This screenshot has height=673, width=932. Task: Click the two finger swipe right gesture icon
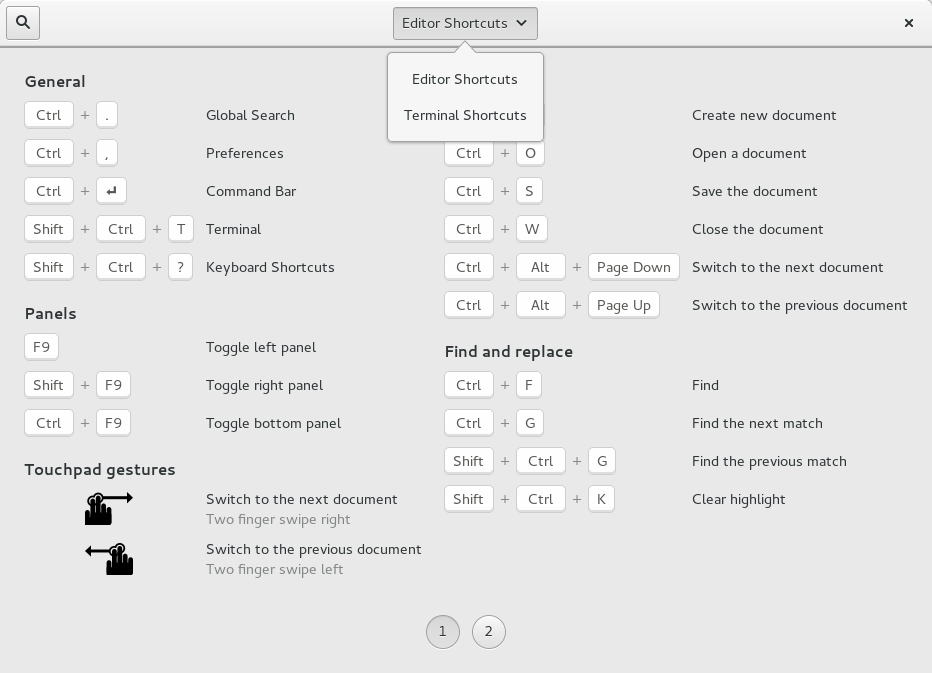coord(108,508)
